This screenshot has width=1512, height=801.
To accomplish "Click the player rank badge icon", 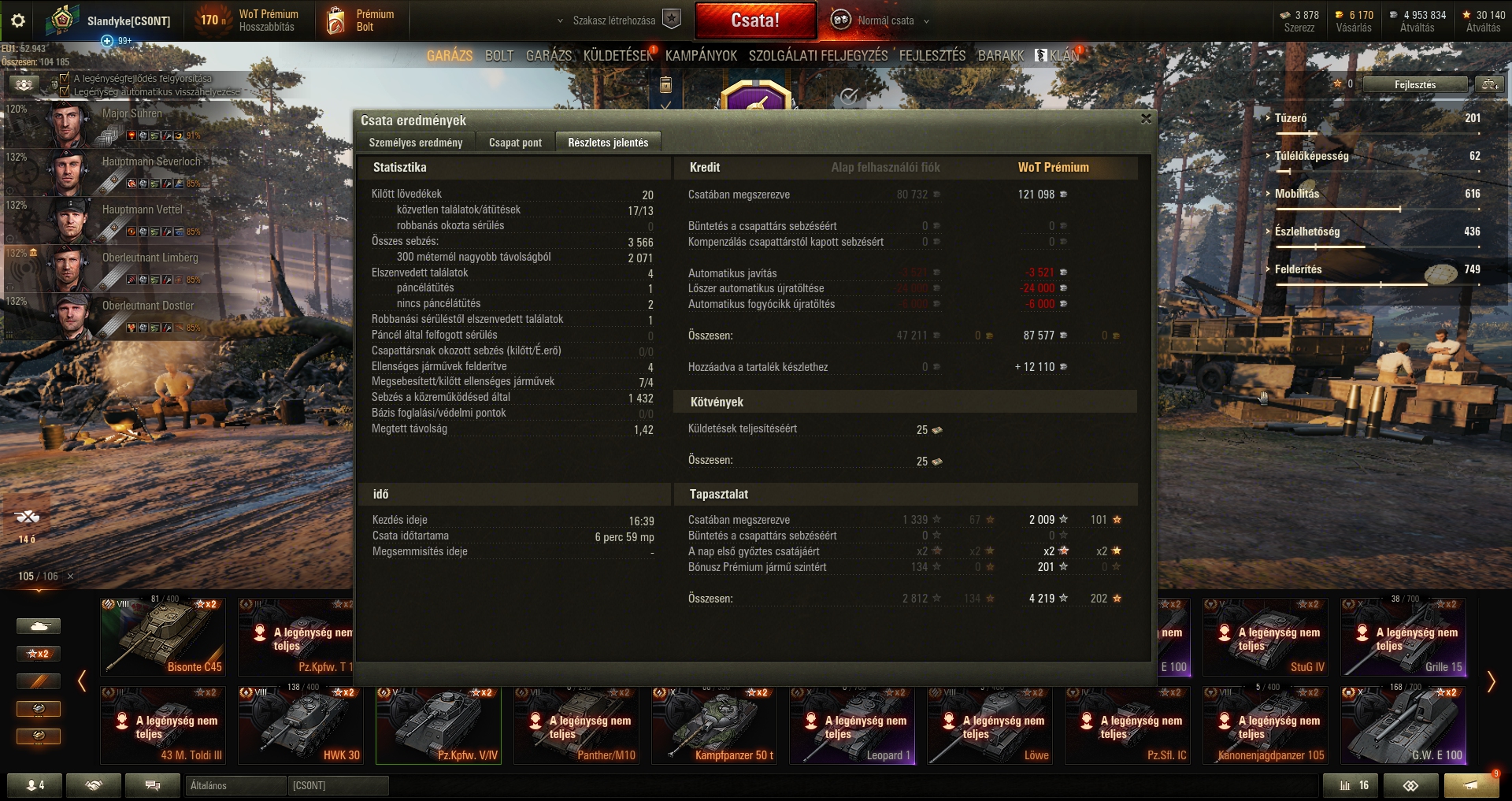I will coord(61,20).
